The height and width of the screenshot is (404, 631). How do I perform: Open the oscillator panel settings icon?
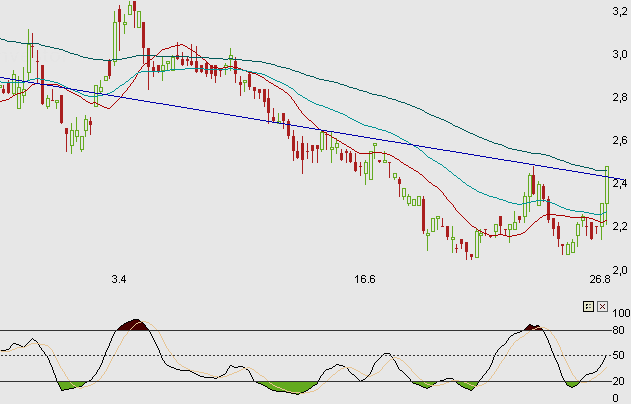588,308
